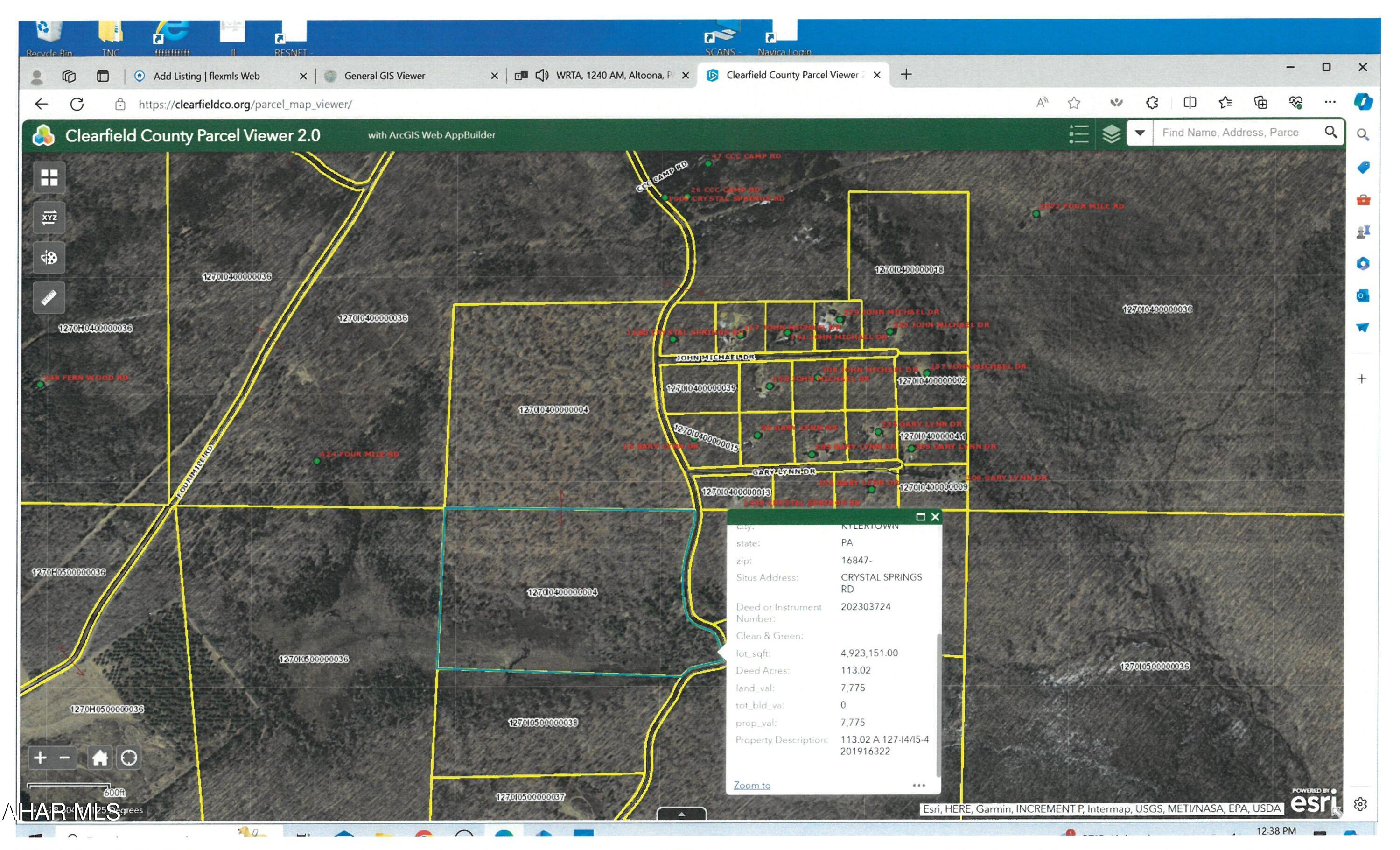The image size is (1400, 850).
Task: Open the Layer List widget
Action: [x=1111, y=134]
